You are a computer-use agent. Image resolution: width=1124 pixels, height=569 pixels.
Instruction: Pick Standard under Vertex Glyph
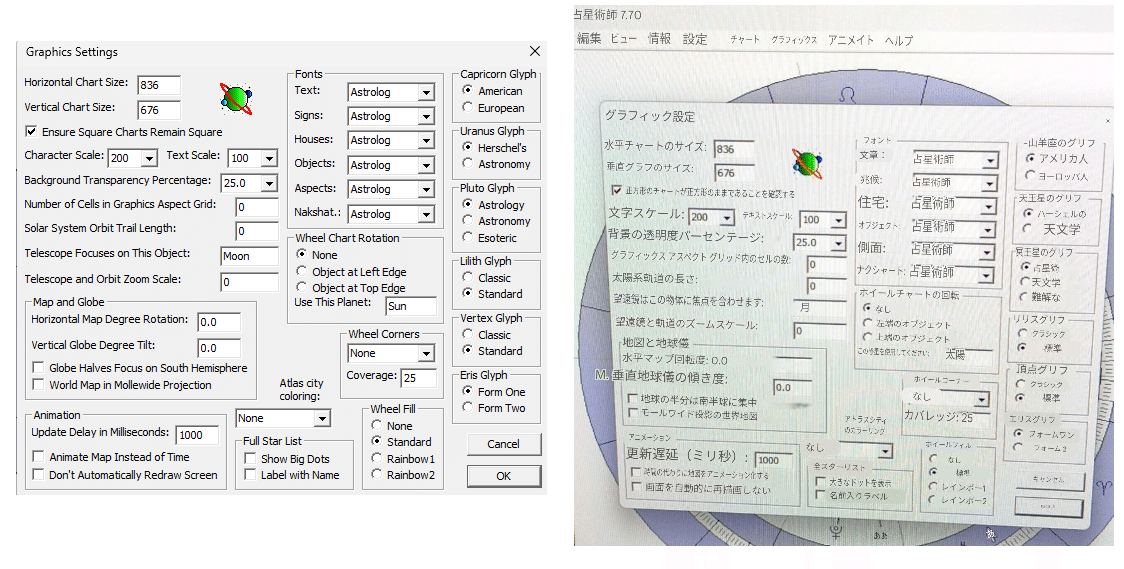pyautogui.click(x=467, y=350)
